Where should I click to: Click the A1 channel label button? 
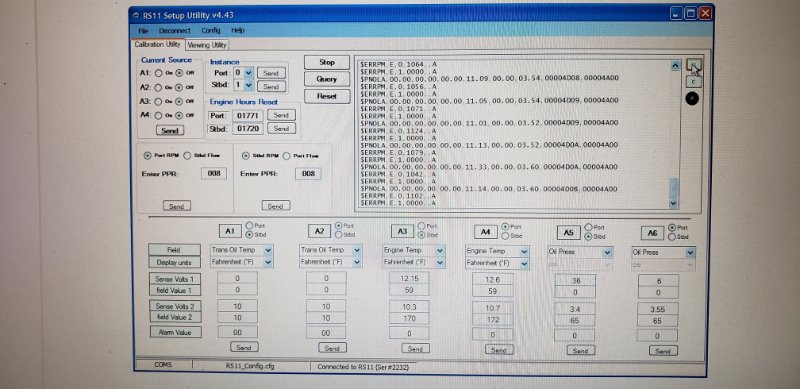coord(230,231)
